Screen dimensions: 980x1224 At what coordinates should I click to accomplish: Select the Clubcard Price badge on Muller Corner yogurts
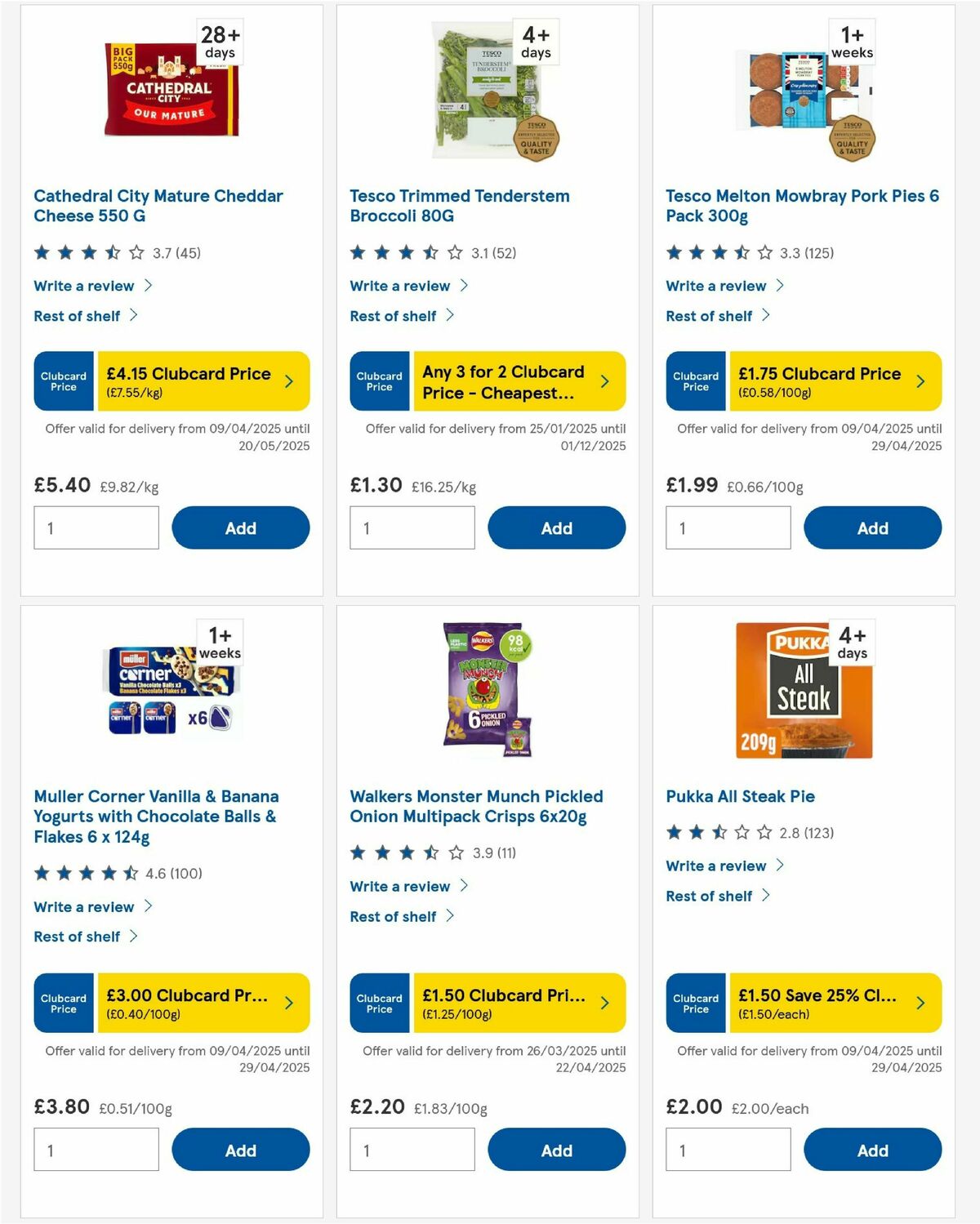(x=63, y=1003)
